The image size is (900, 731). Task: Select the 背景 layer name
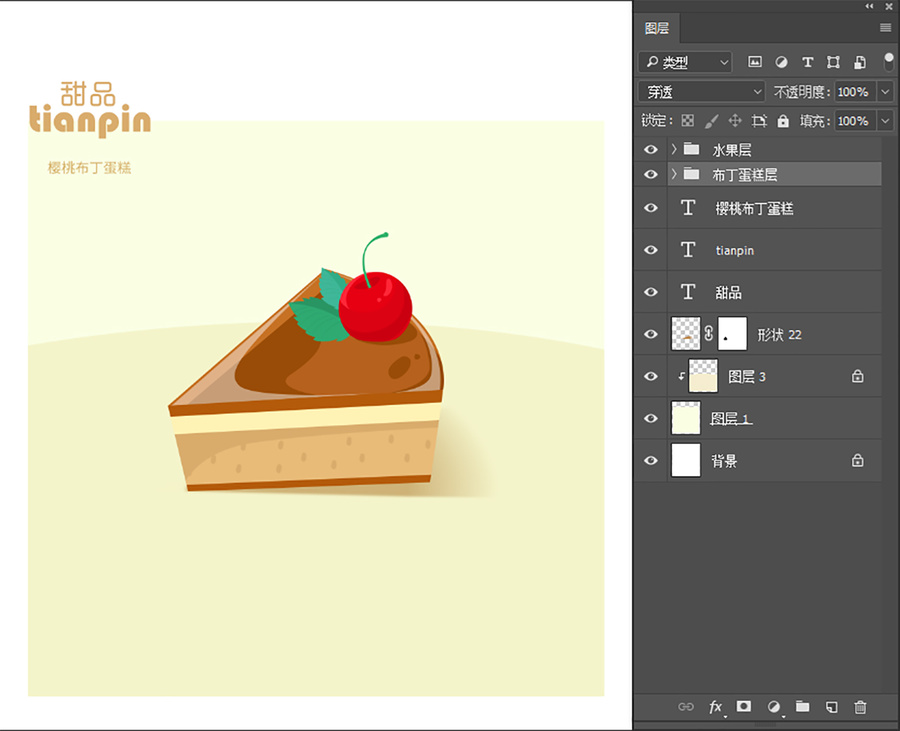[x=724, y=461]
